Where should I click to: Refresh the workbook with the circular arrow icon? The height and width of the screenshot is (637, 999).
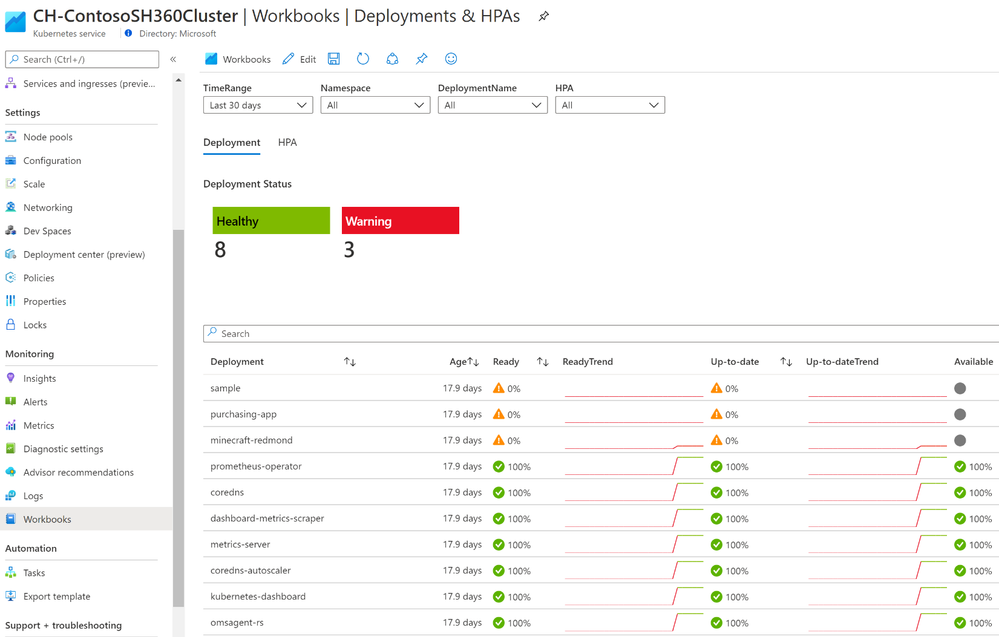tap(363, 59)
